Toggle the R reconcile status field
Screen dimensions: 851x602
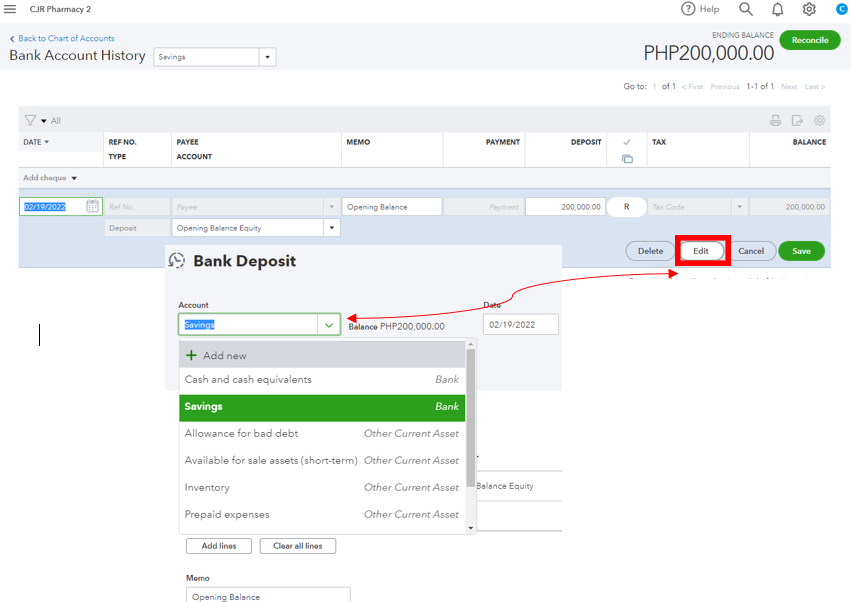coord(626,207)
